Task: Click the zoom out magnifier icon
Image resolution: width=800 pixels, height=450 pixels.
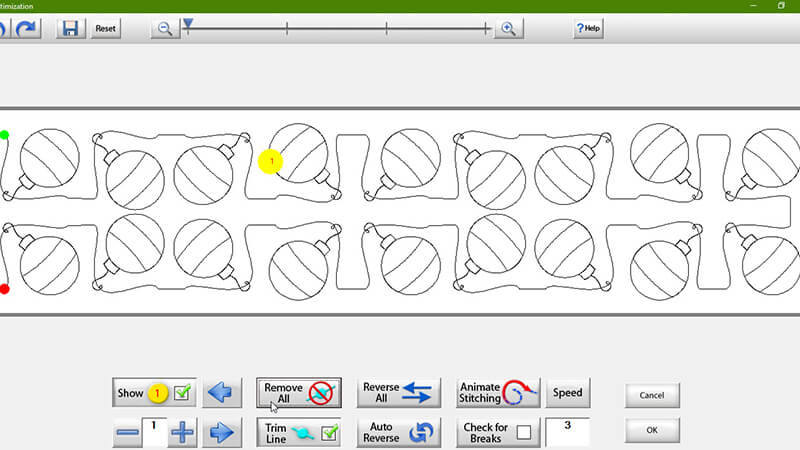Action: coord(164,28)
